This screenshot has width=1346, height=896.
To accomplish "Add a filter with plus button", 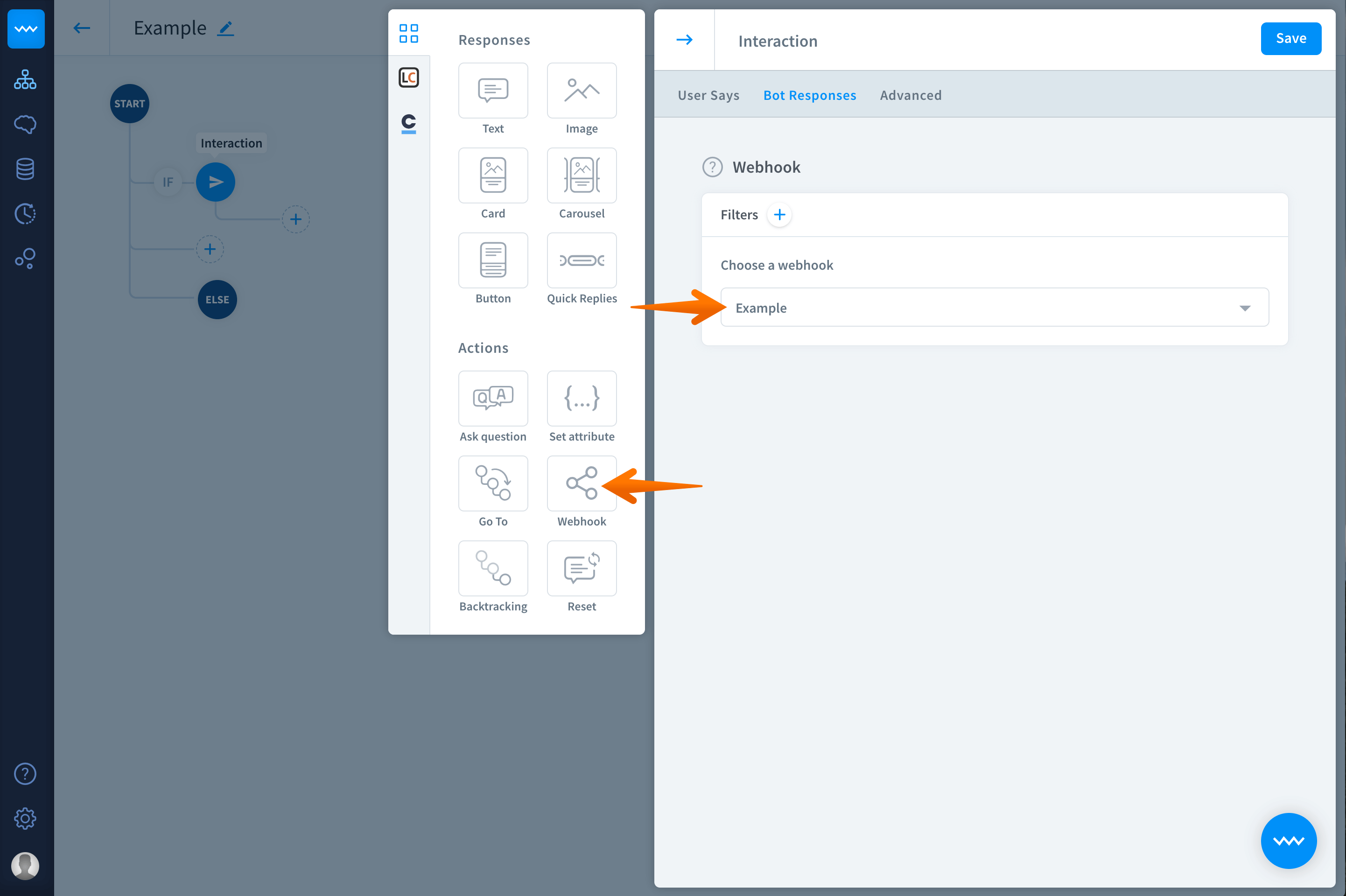I will (779, 215).
